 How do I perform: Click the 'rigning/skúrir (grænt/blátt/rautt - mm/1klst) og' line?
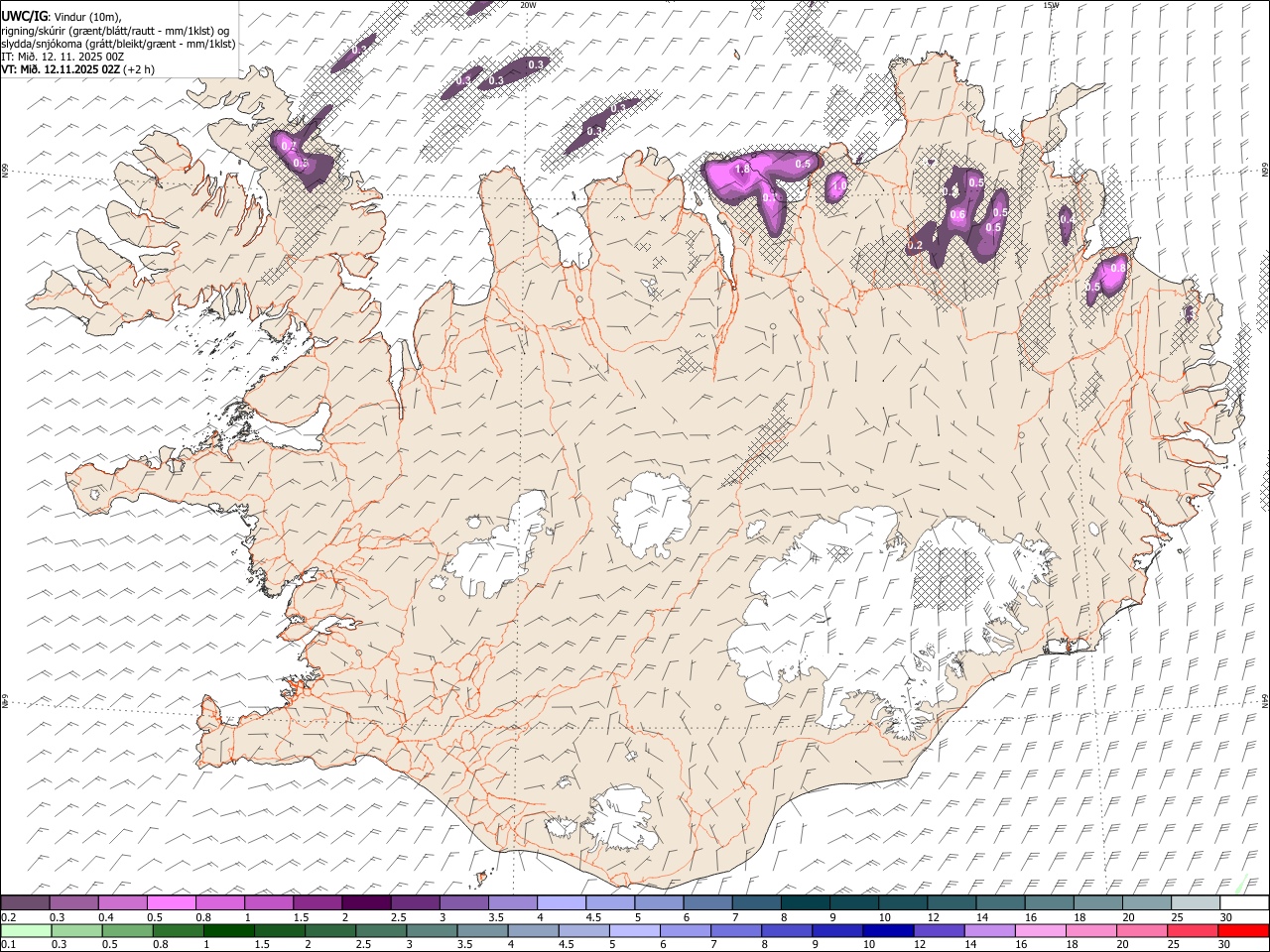click(115, 31)
